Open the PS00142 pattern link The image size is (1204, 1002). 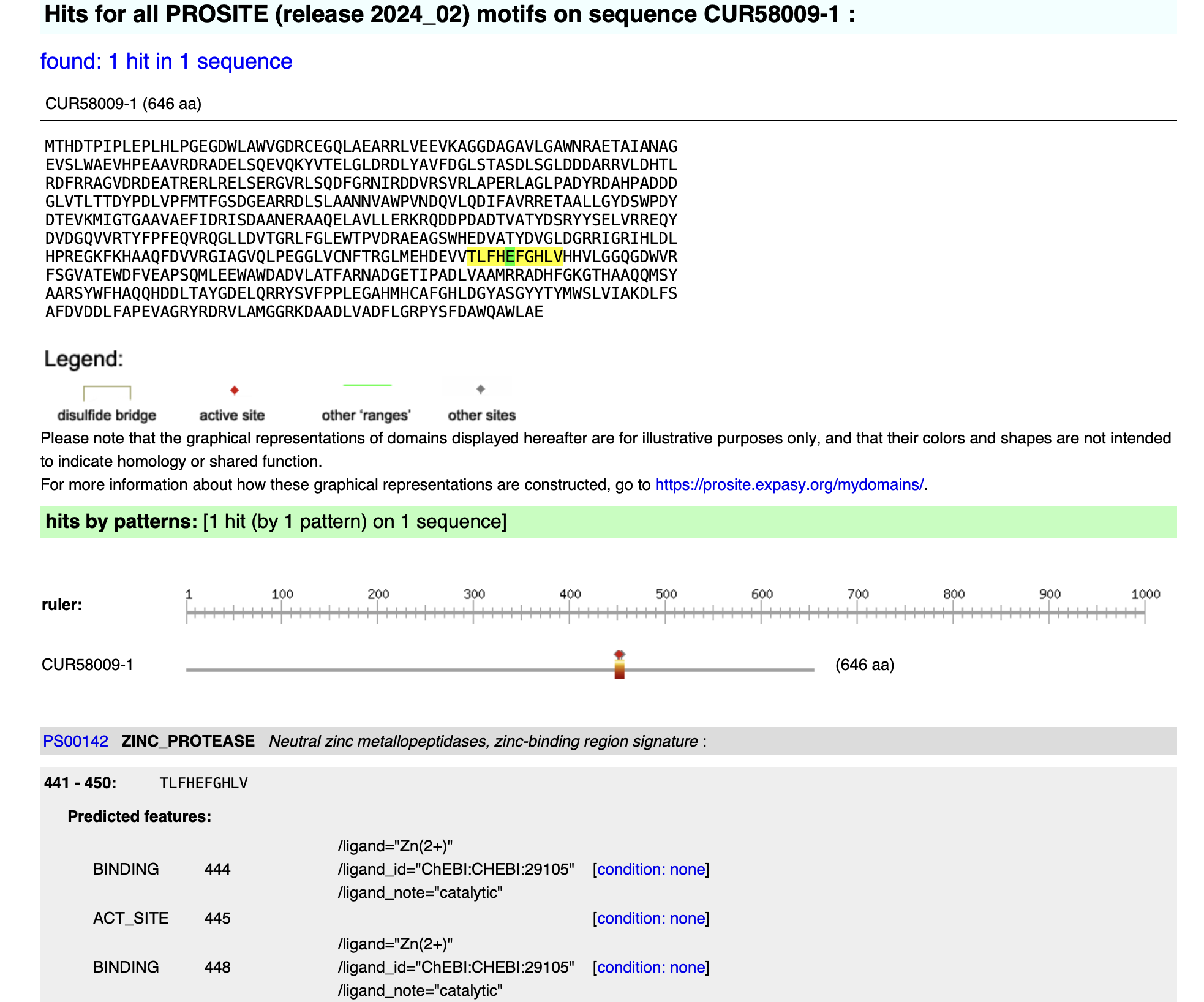point(75,741)
